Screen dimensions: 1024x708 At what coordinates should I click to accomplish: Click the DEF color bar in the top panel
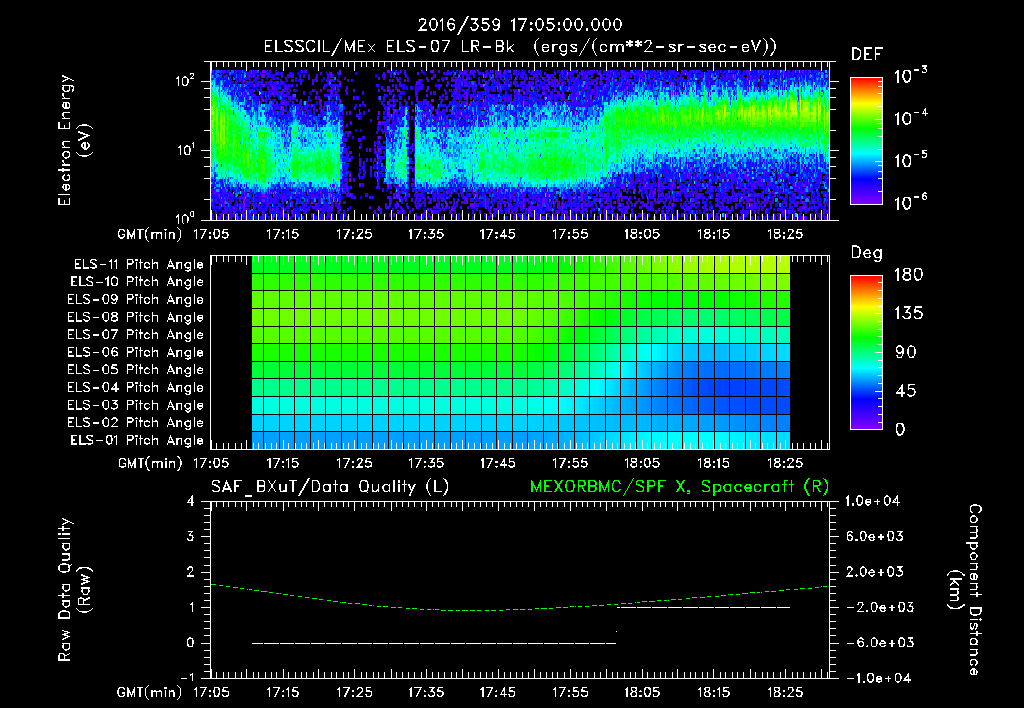[866, 140]
